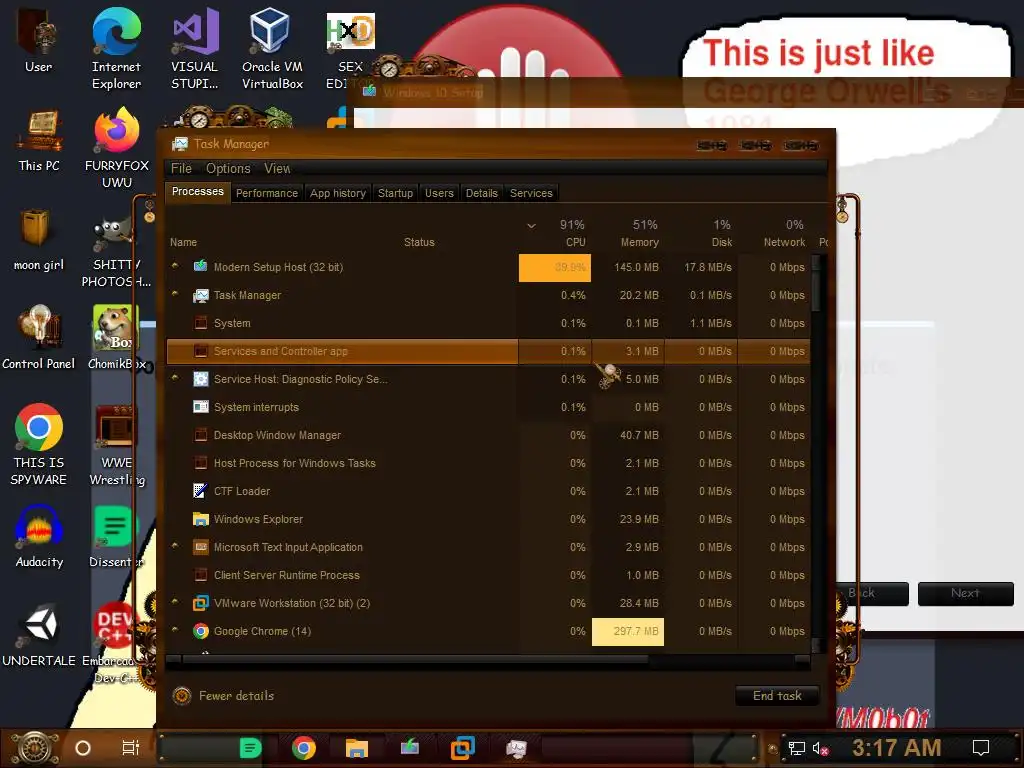The image size is (1024, 768).
Task: Open WWE Wrestling desktop shortcut
Action: tap(117, 445)
